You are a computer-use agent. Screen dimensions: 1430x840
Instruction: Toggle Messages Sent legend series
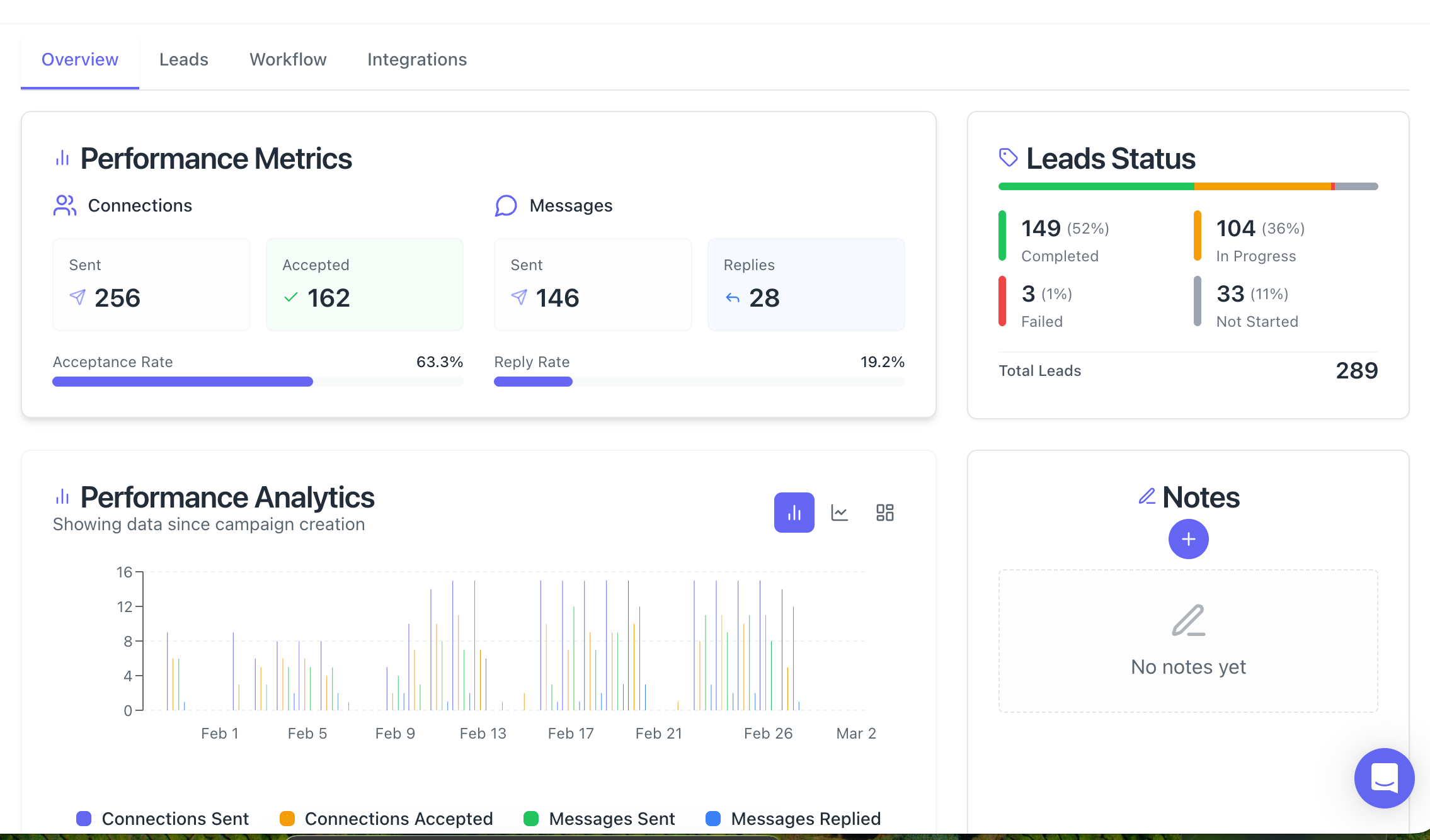click(x=599, y=819)
